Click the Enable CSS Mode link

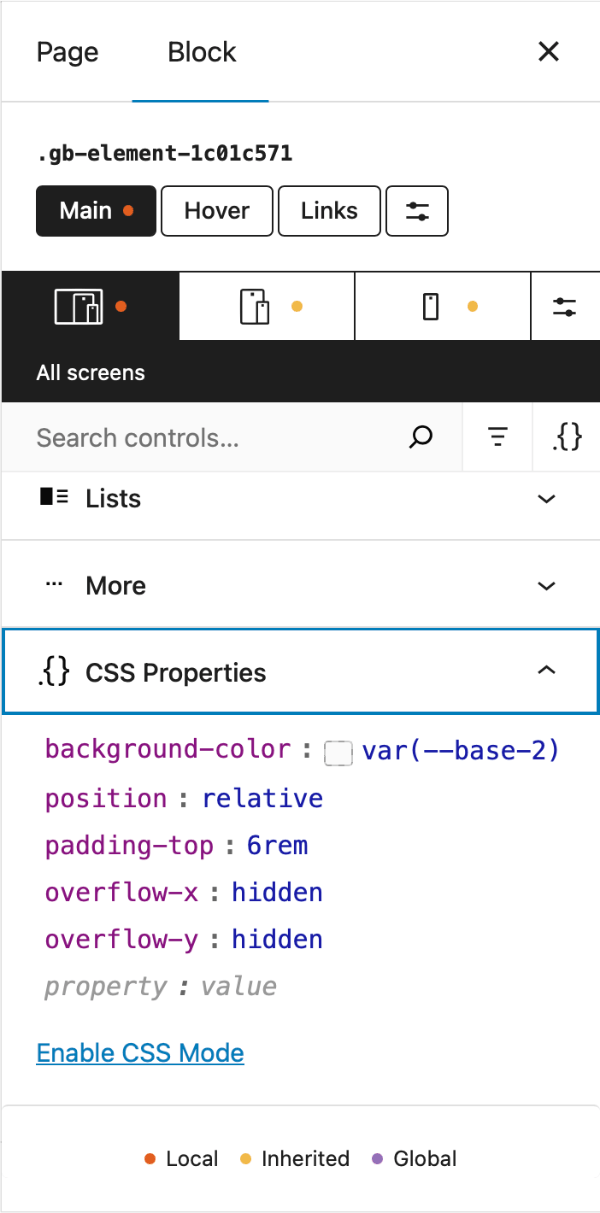pyautogui.click(x=140, y=1053)
